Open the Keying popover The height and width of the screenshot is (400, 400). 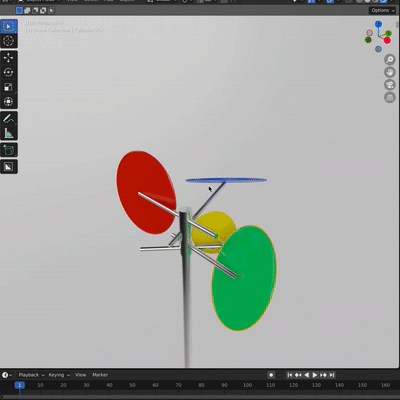point(59,375)
